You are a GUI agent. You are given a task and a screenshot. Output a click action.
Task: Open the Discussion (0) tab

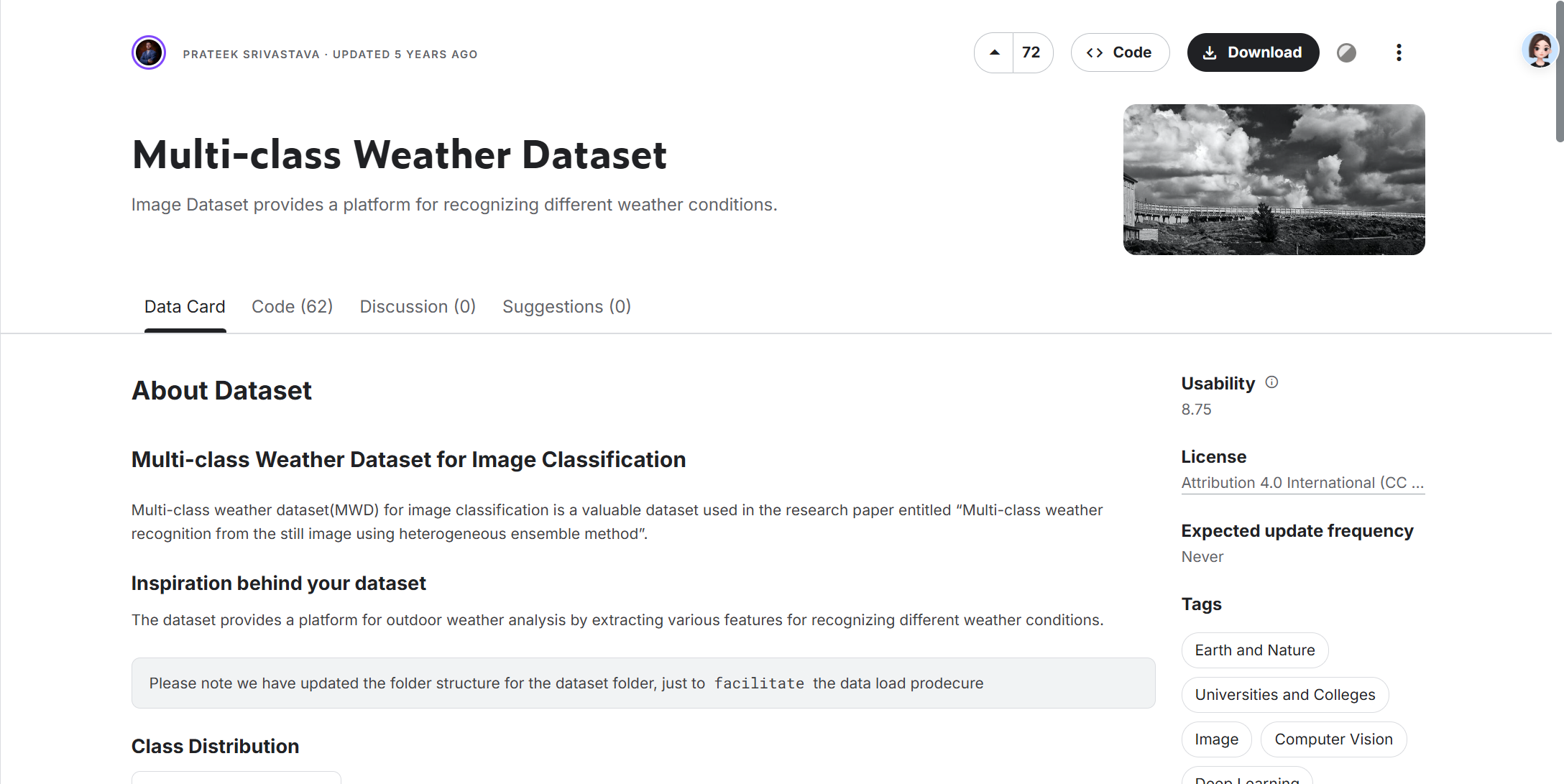tap(418, 307)
